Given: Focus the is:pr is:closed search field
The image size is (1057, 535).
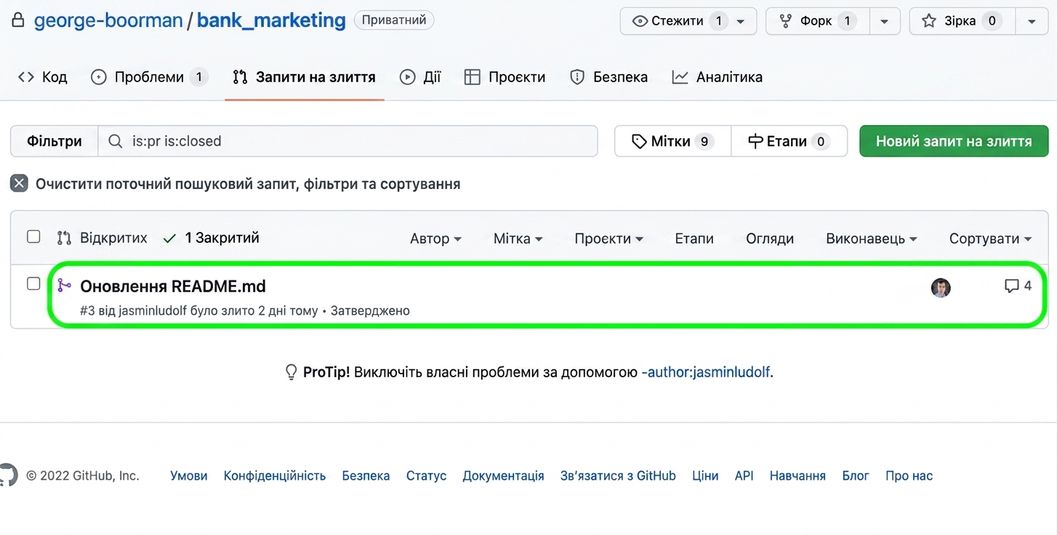Looking at the screenshot, I should coord(348,141).
